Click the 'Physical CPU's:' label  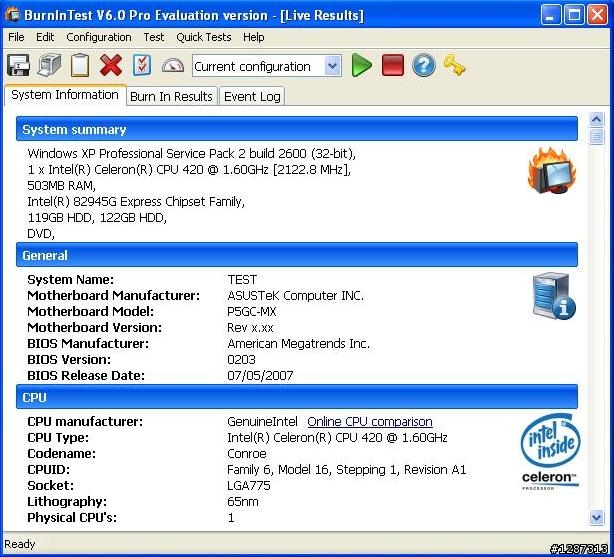pyautogui.click(x=72, y=518)
